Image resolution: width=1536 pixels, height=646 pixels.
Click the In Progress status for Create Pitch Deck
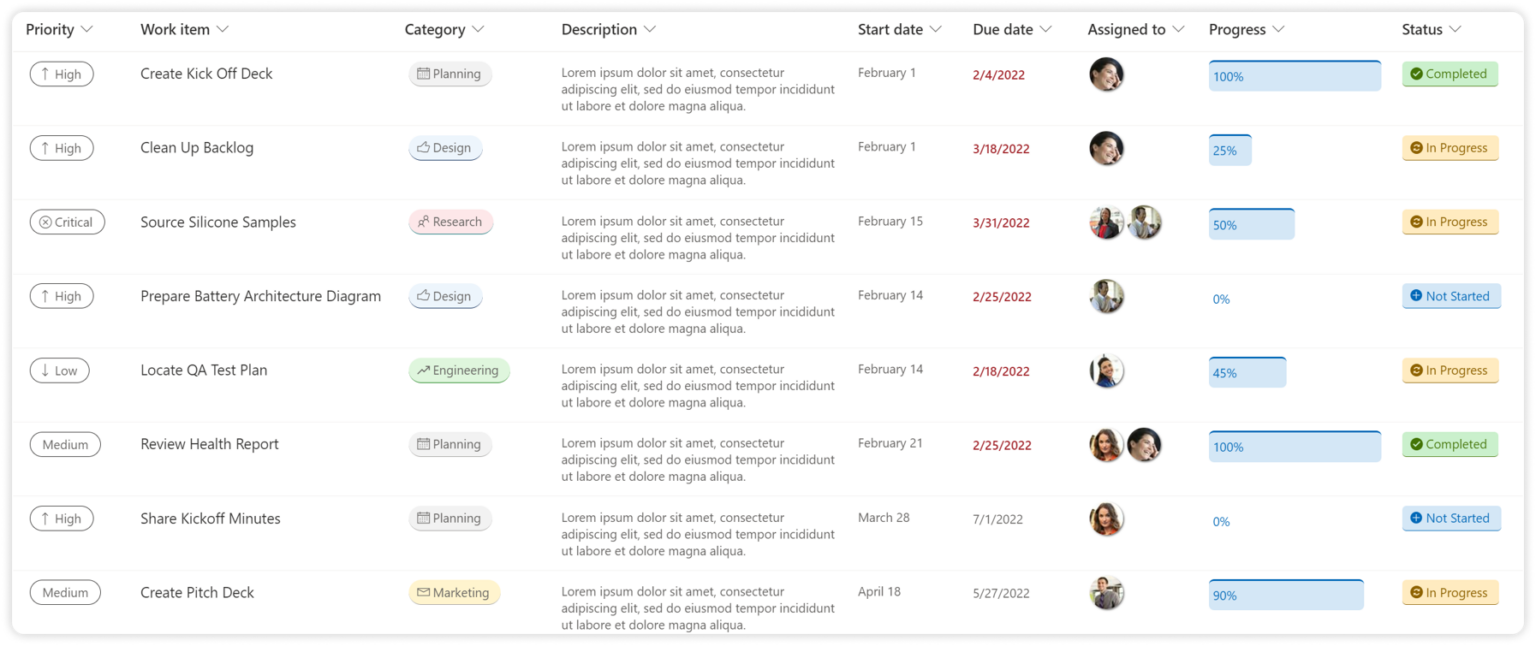1450,592
